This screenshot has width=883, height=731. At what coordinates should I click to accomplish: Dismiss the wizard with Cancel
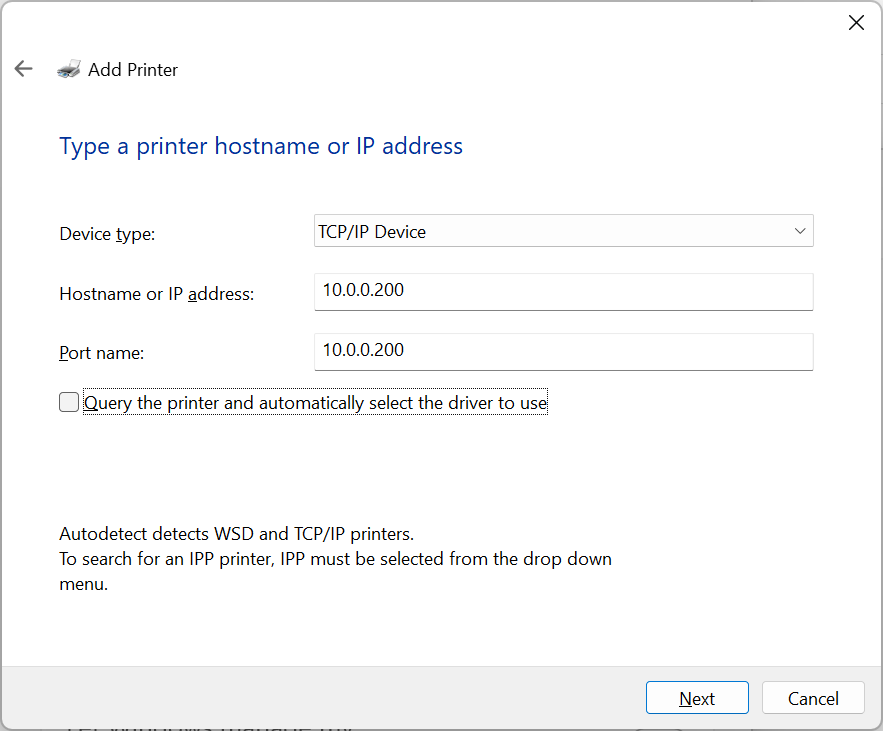click(x=813, y=698)
